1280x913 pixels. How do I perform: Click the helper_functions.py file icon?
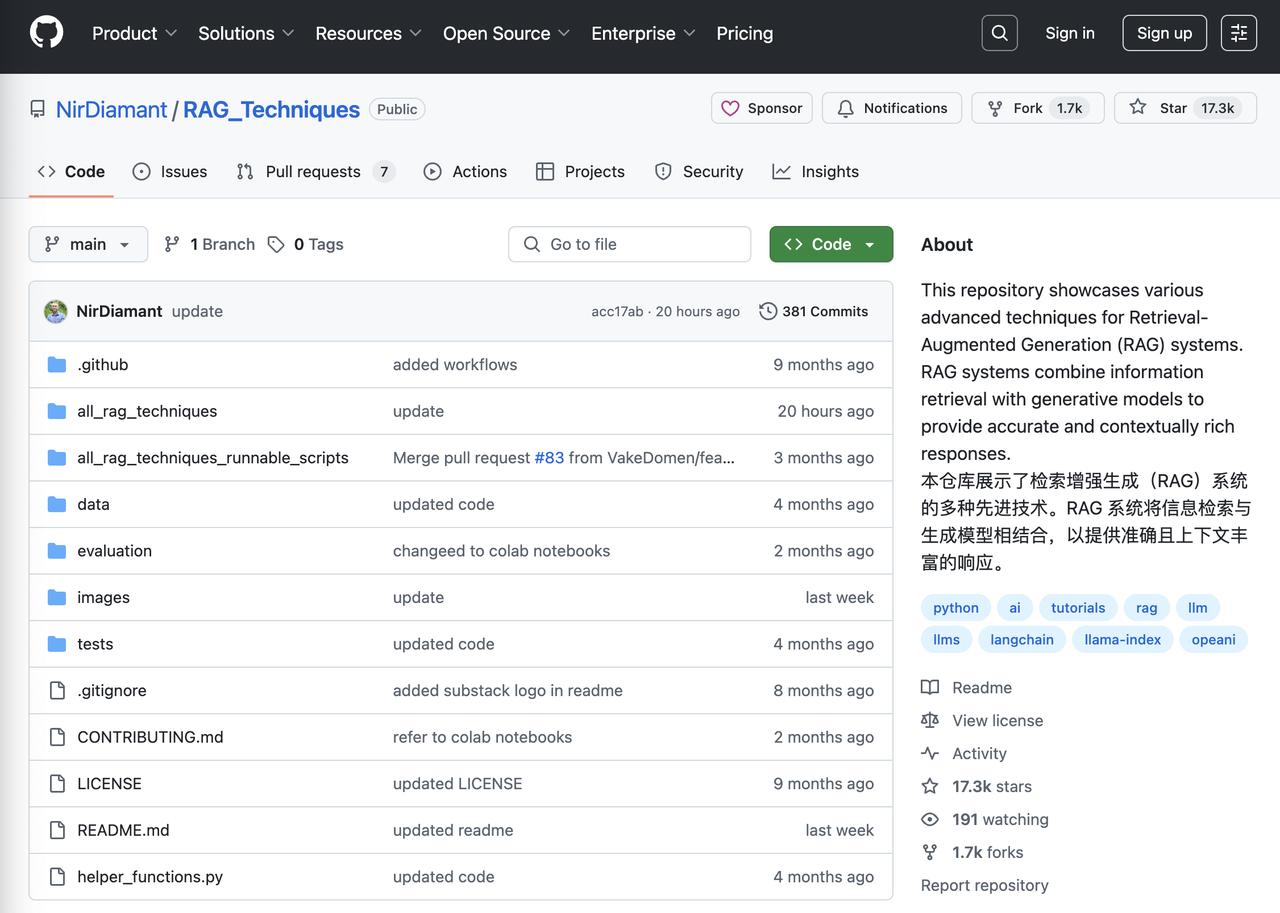[57, 877]
